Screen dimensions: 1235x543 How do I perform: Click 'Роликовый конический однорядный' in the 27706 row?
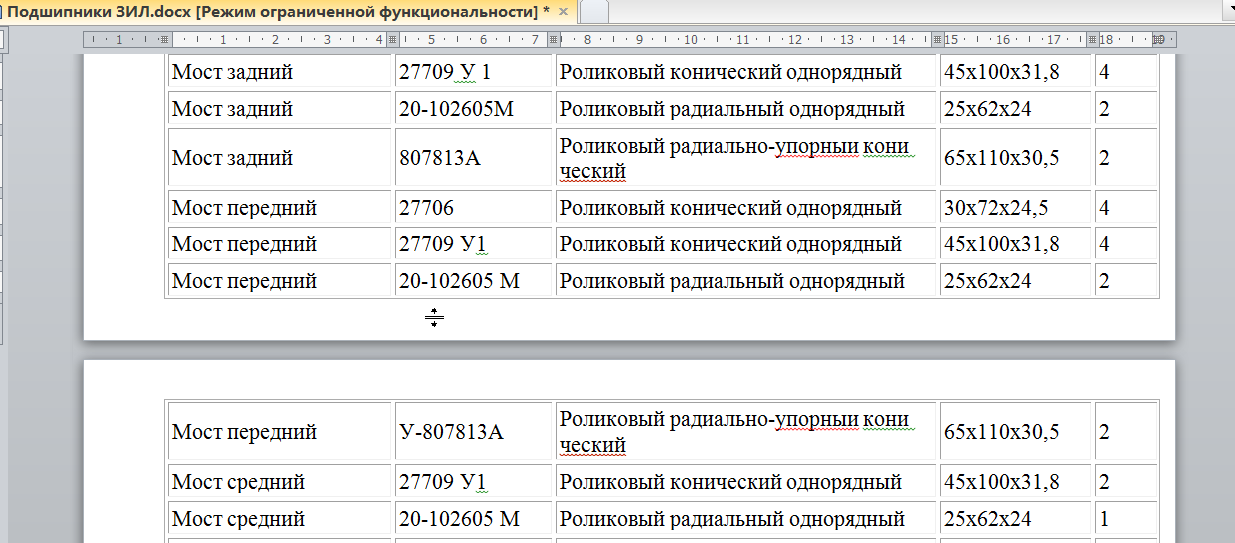point(731,208)
